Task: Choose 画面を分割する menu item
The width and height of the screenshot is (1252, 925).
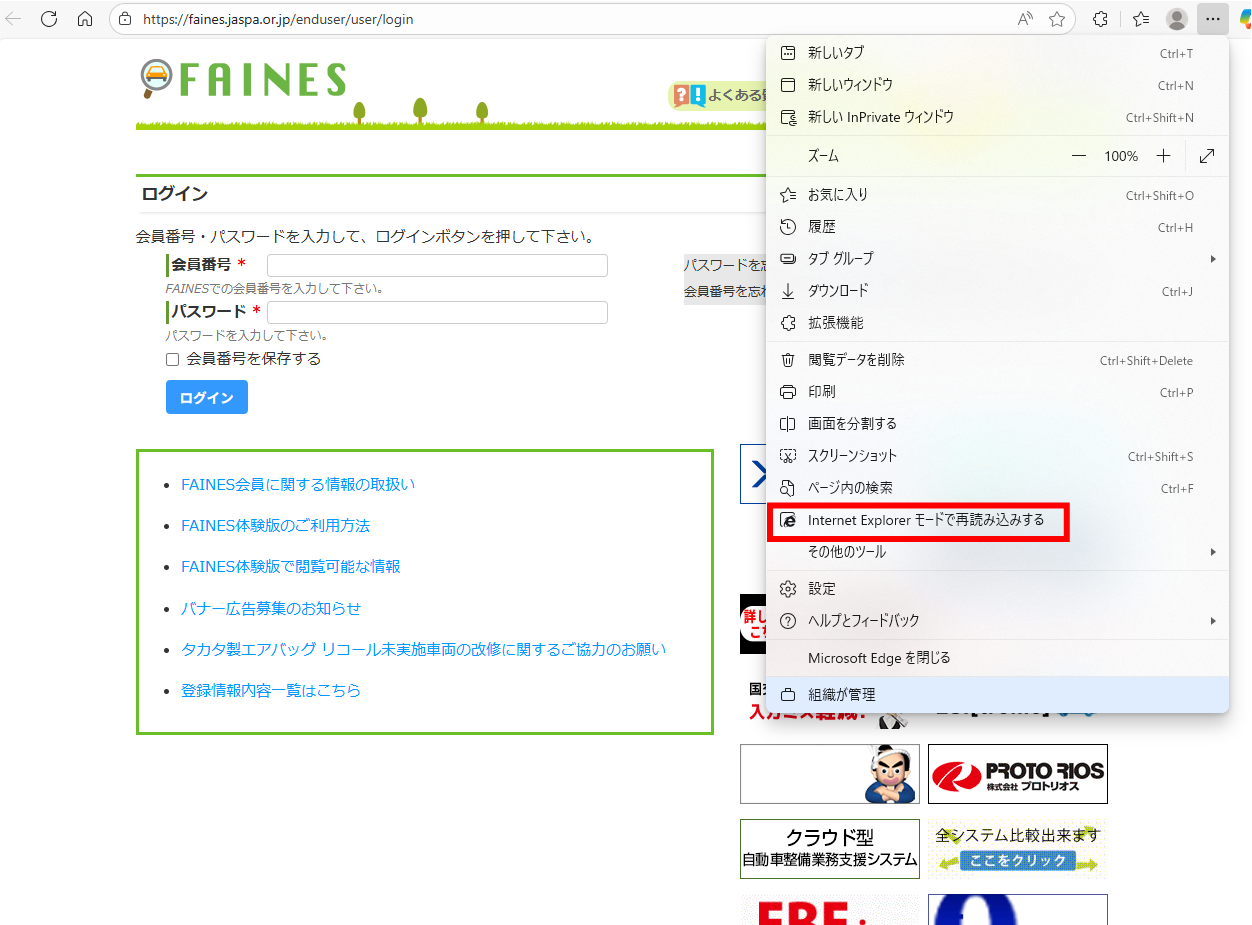Action: pyautogui.click(x=997, y=424)
